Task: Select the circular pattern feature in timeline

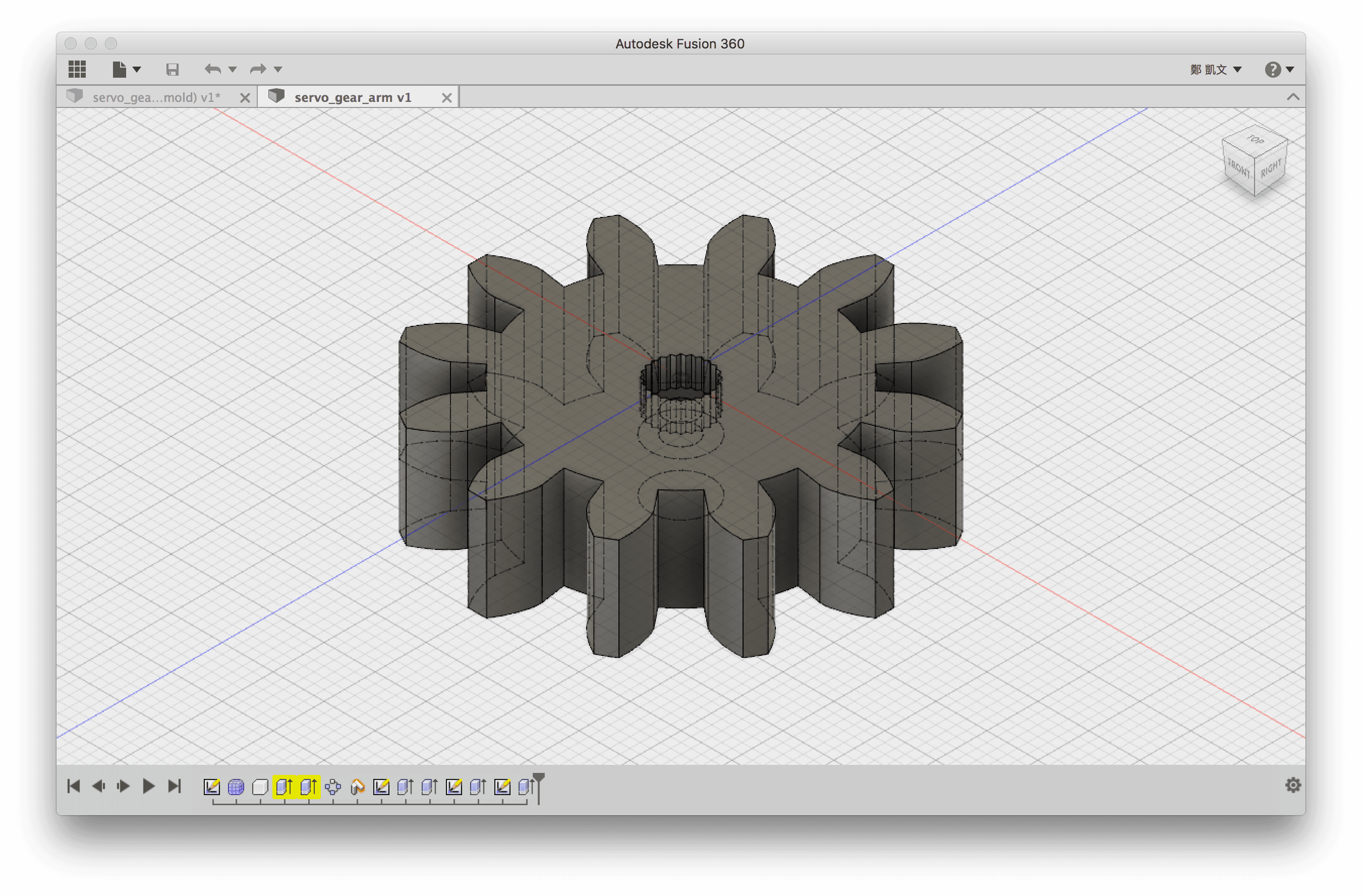Action: pyautogui.click(x=333, y=788)
